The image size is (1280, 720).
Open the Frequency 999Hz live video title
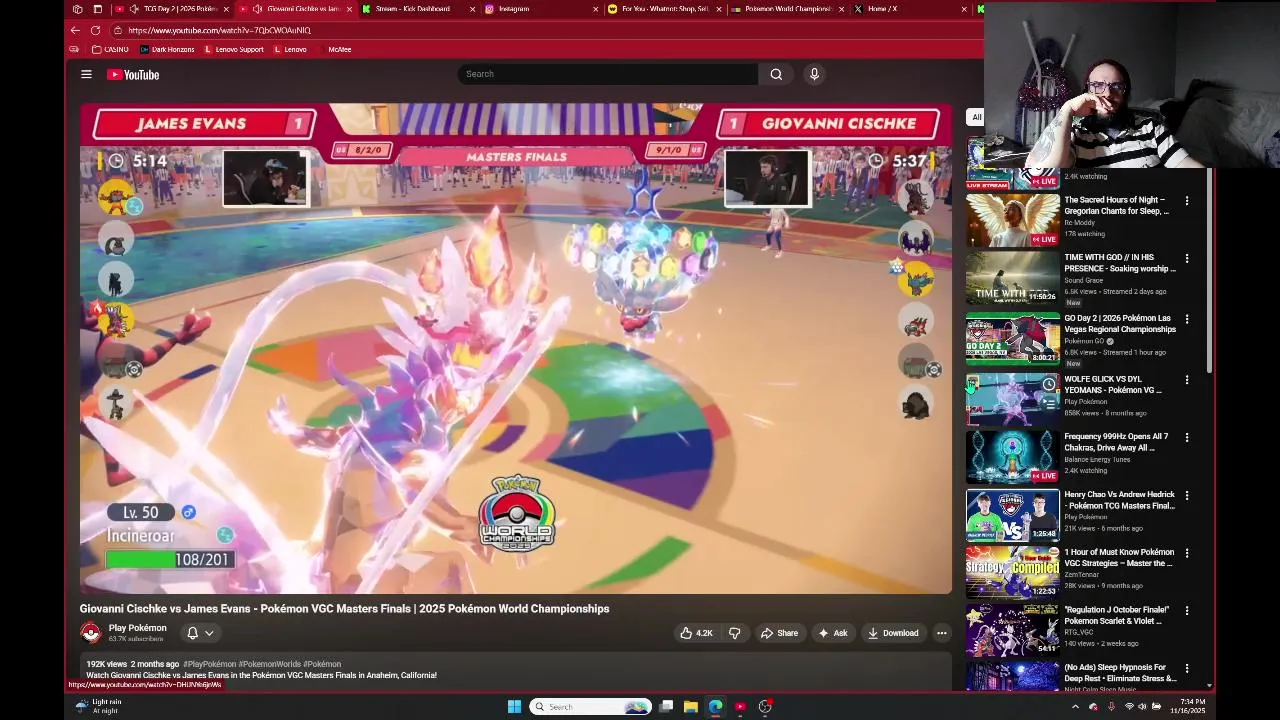1116,442
